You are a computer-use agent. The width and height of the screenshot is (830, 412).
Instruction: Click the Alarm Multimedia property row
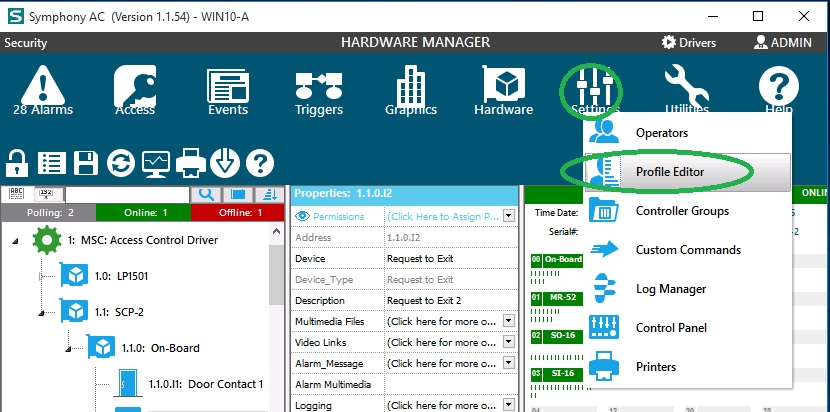pyautogui.click(x=404, y=384)
